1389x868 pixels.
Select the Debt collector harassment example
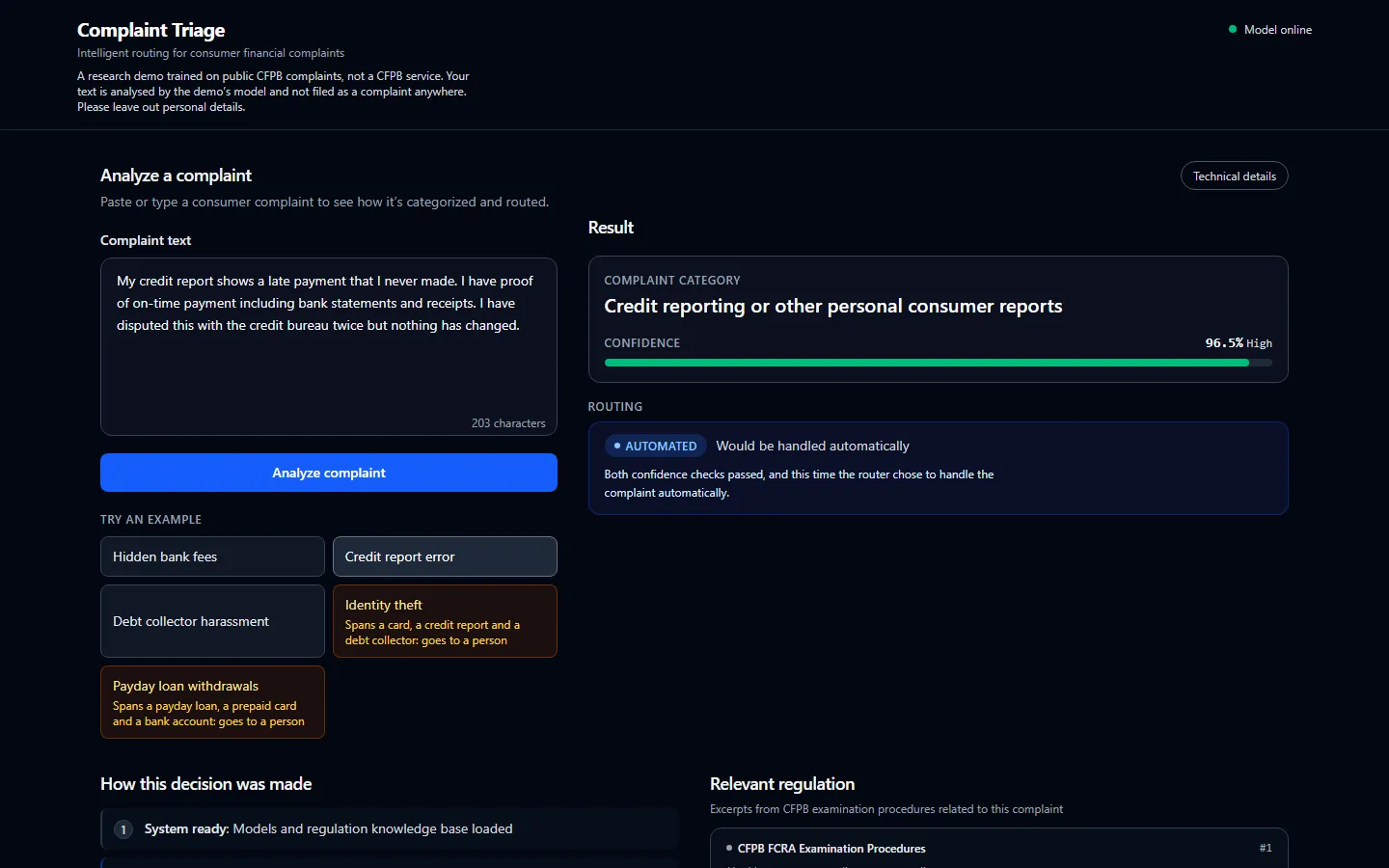coord(212,621)
